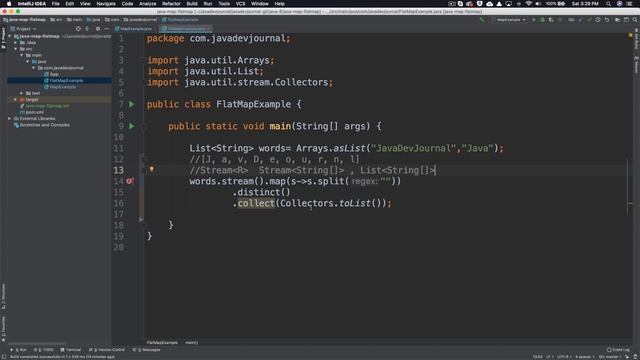Collapse the src folder
This screenshot has height=360, width=640.
[16, 49]
